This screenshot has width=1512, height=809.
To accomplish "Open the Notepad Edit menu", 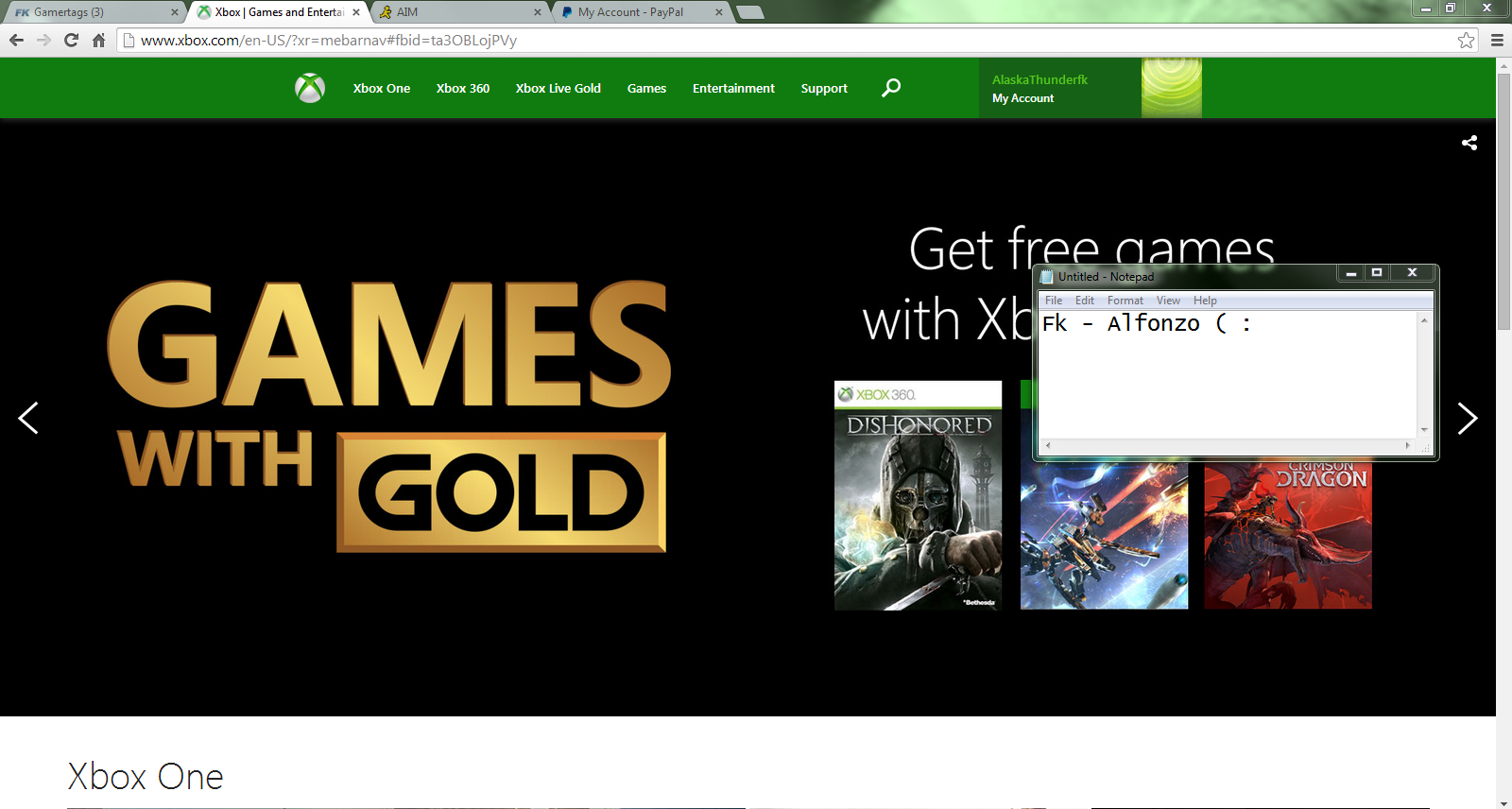I will 1085,301.
